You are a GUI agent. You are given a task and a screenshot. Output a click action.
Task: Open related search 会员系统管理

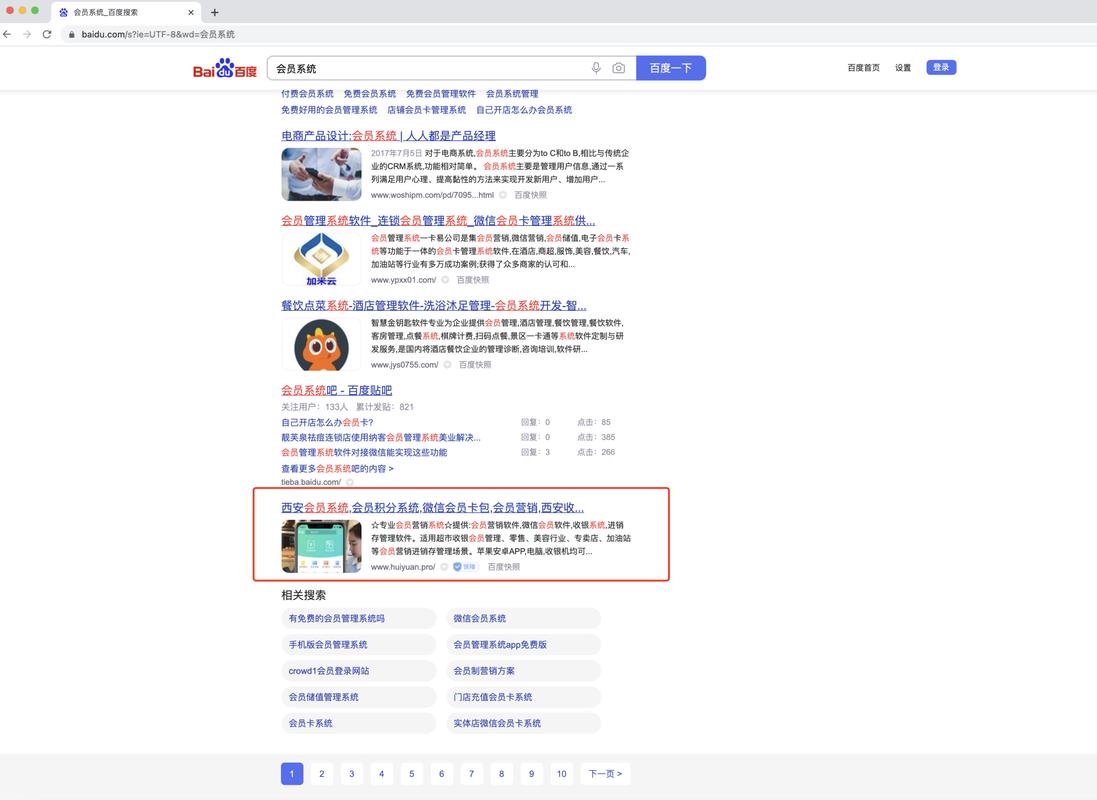click(x=512, y=94)
